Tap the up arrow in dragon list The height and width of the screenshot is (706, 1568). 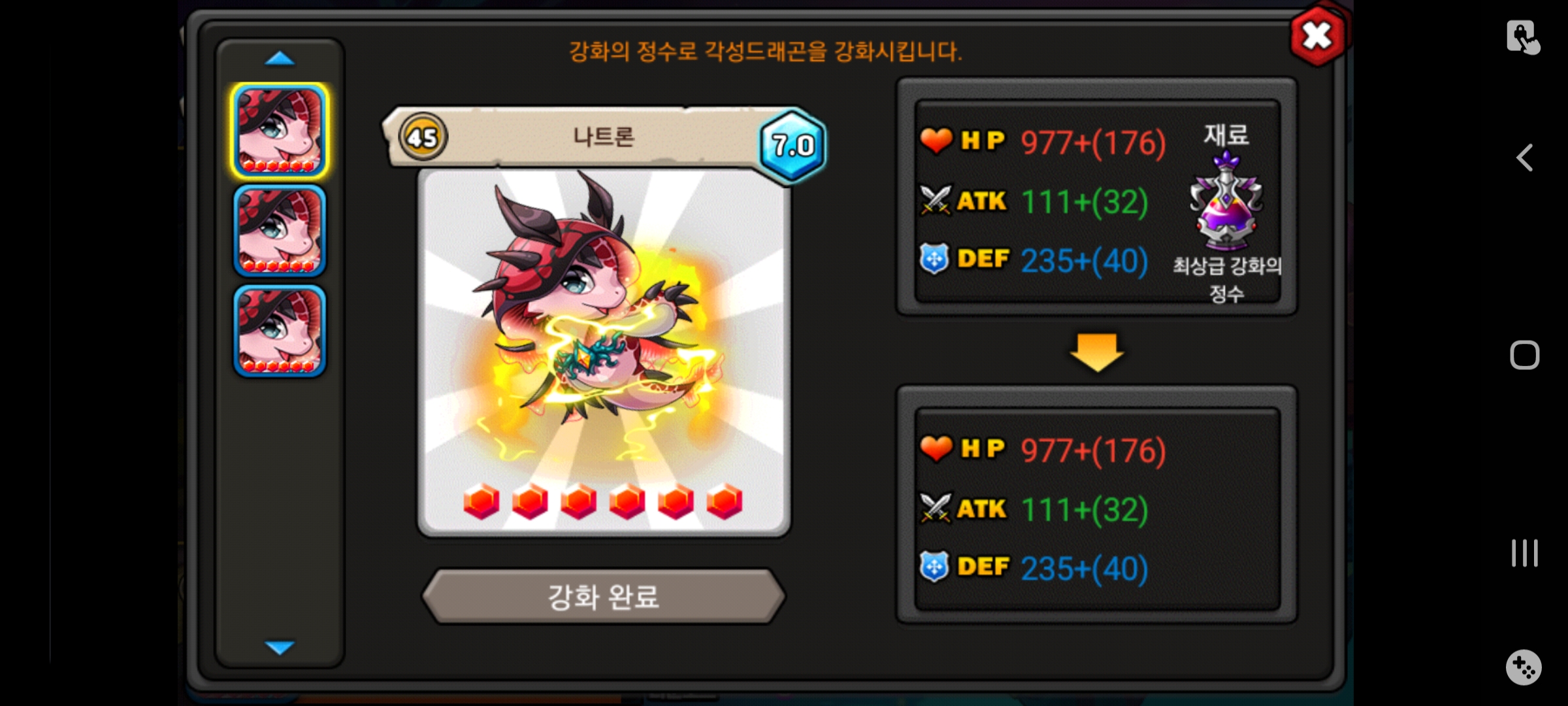click(x=280, y=59)
